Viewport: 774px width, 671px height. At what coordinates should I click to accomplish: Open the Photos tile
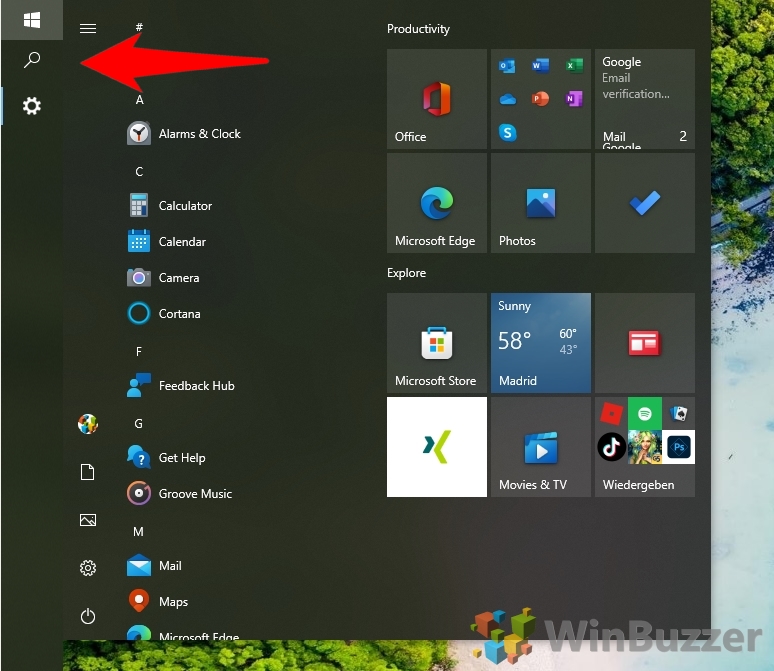point(541,203)
